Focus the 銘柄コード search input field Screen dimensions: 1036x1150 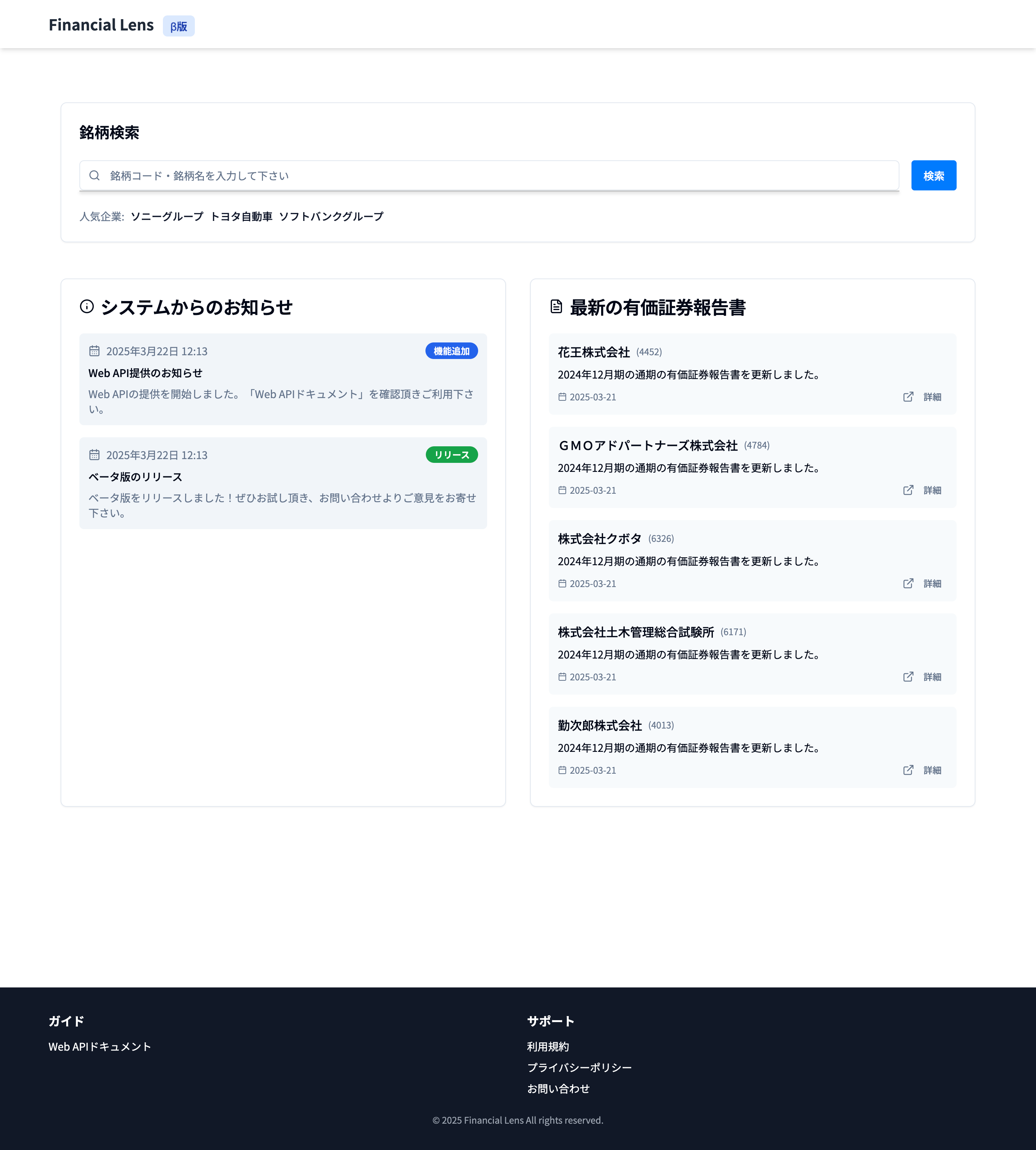pos(489,175)
